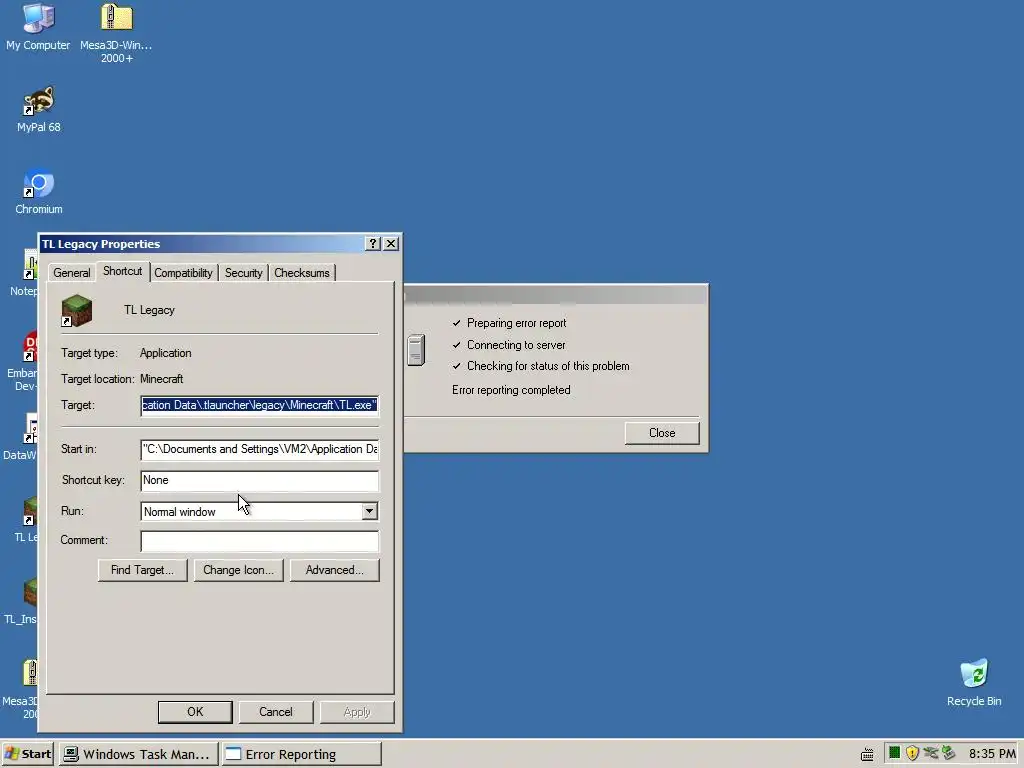Click 'Checking for status of this problem'
Viewport: 1024px width, 768px height.
pyautogui.click(x=548, y=366)
